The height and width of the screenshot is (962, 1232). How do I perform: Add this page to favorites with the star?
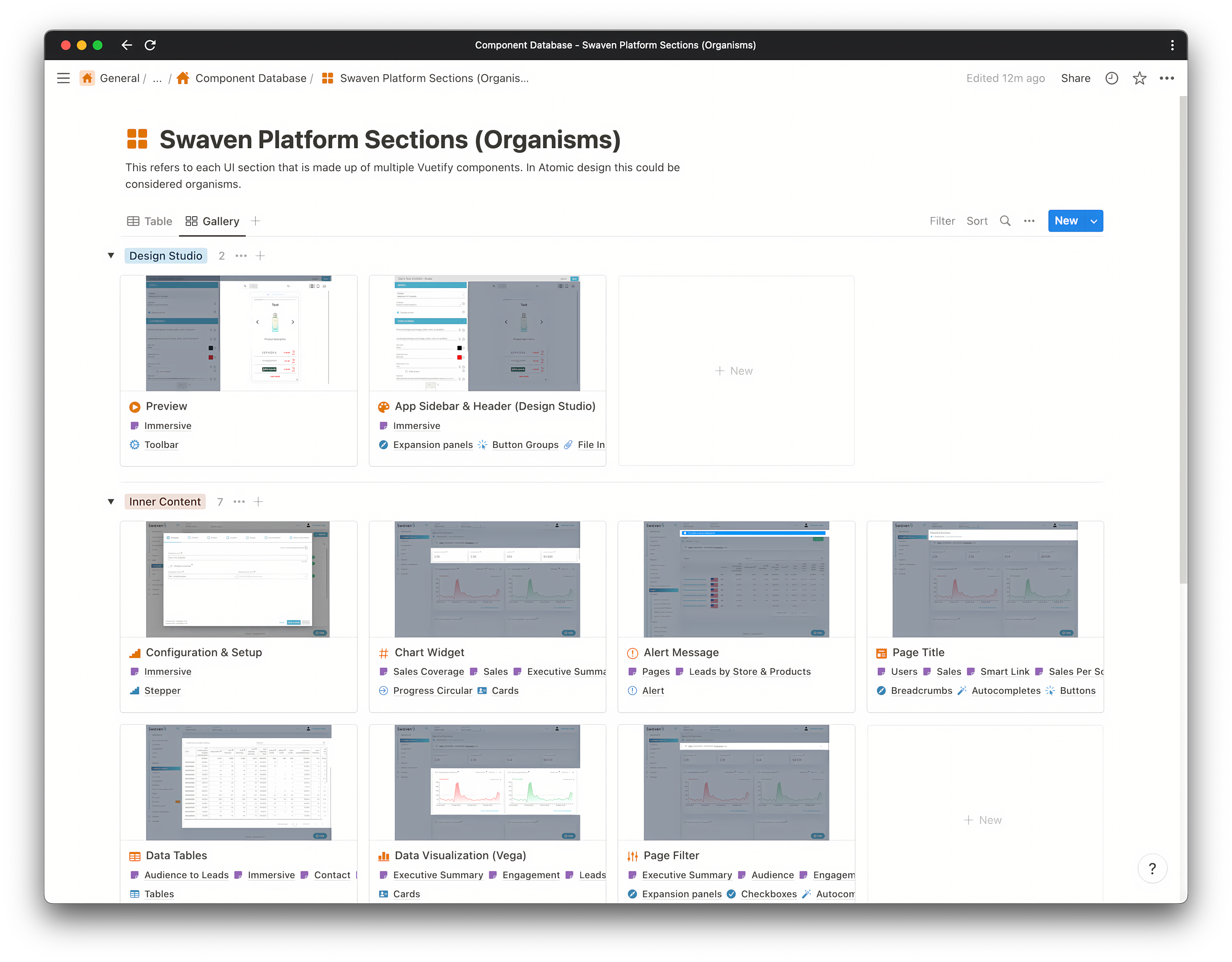[x=1139, y=78]
